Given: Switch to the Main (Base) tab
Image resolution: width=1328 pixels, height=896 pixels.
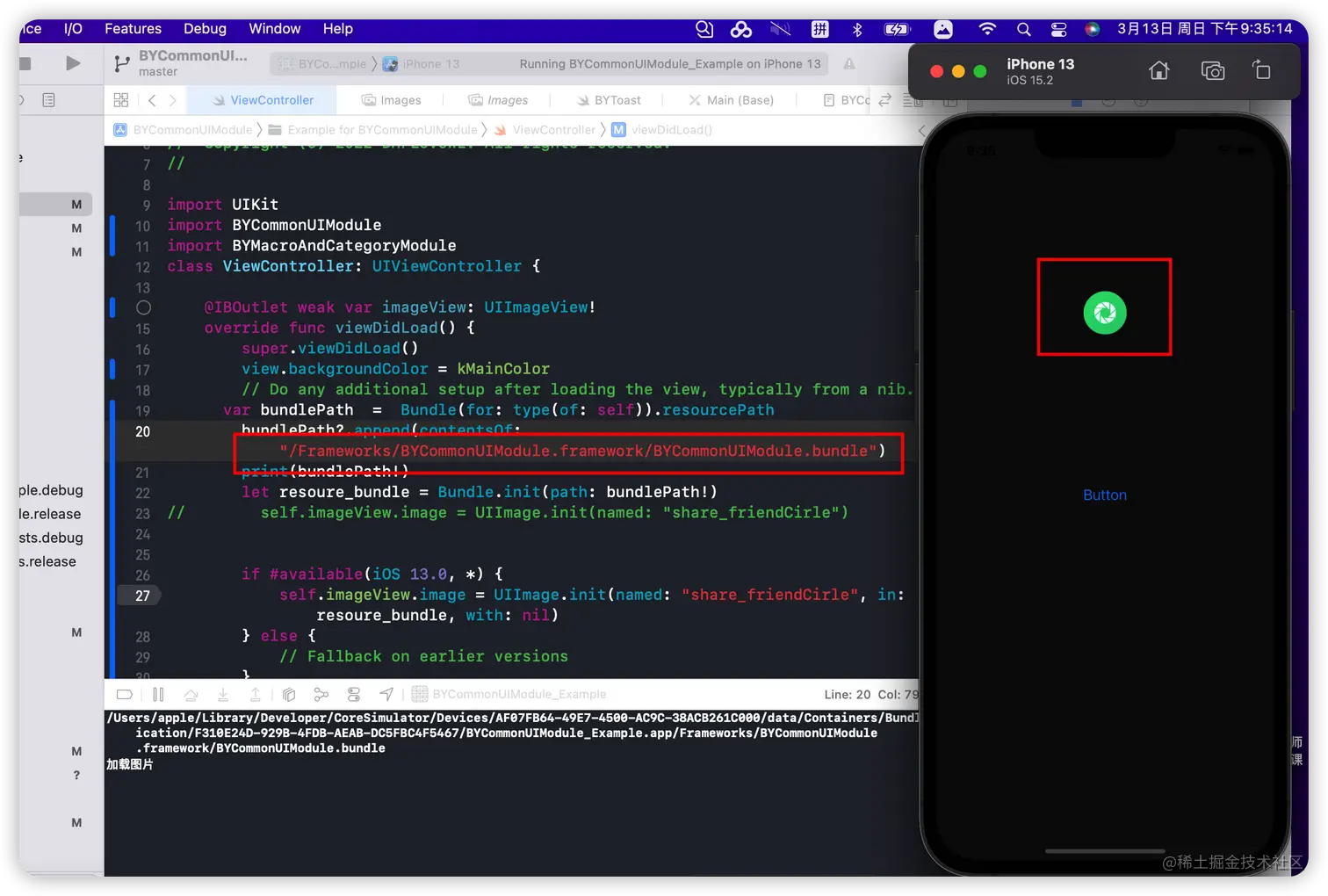Looking at the screenshot, I should pos(732,100).
